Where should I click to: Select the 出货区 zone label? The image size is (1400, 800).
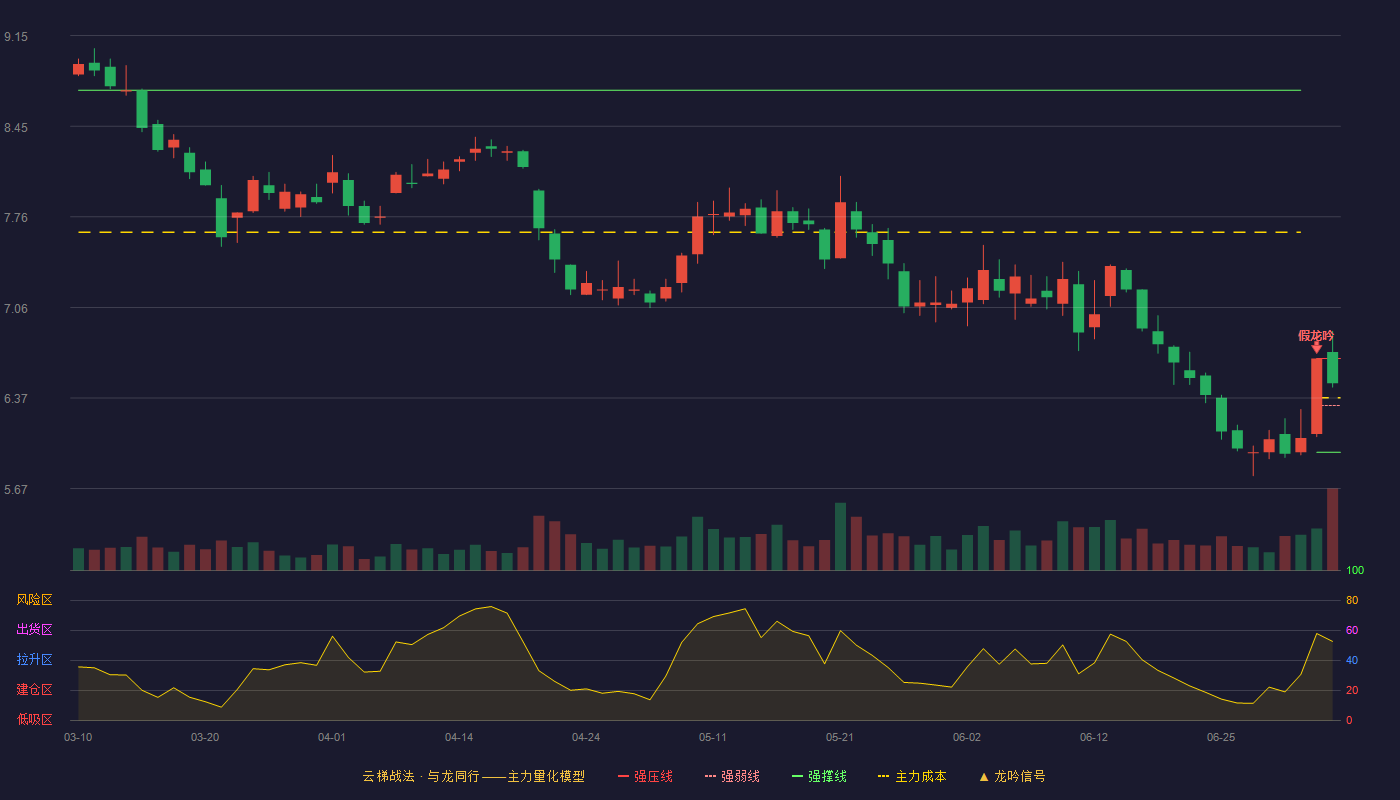point(34,630)
